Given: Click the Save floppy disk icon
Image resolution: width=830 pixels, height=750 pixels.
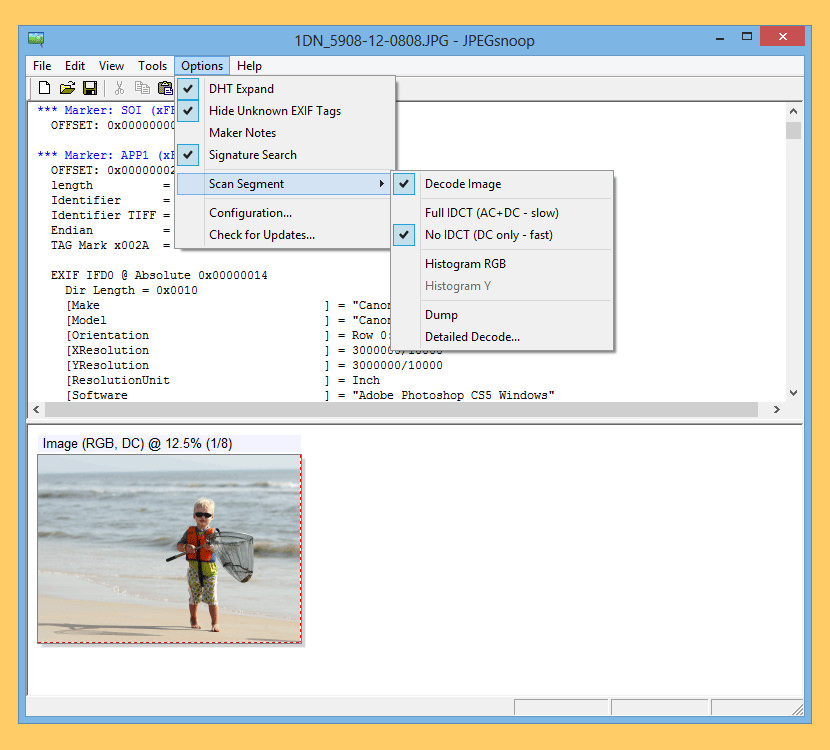Looking at the screenshot, I should click(90, 88).
